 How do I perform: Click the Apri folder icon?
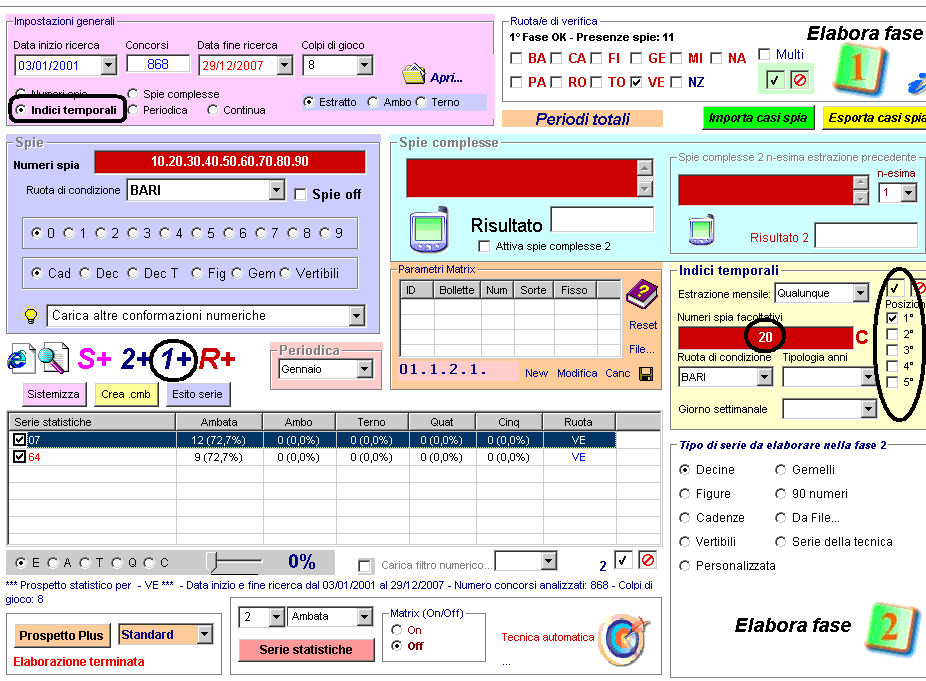click(414, 74)
